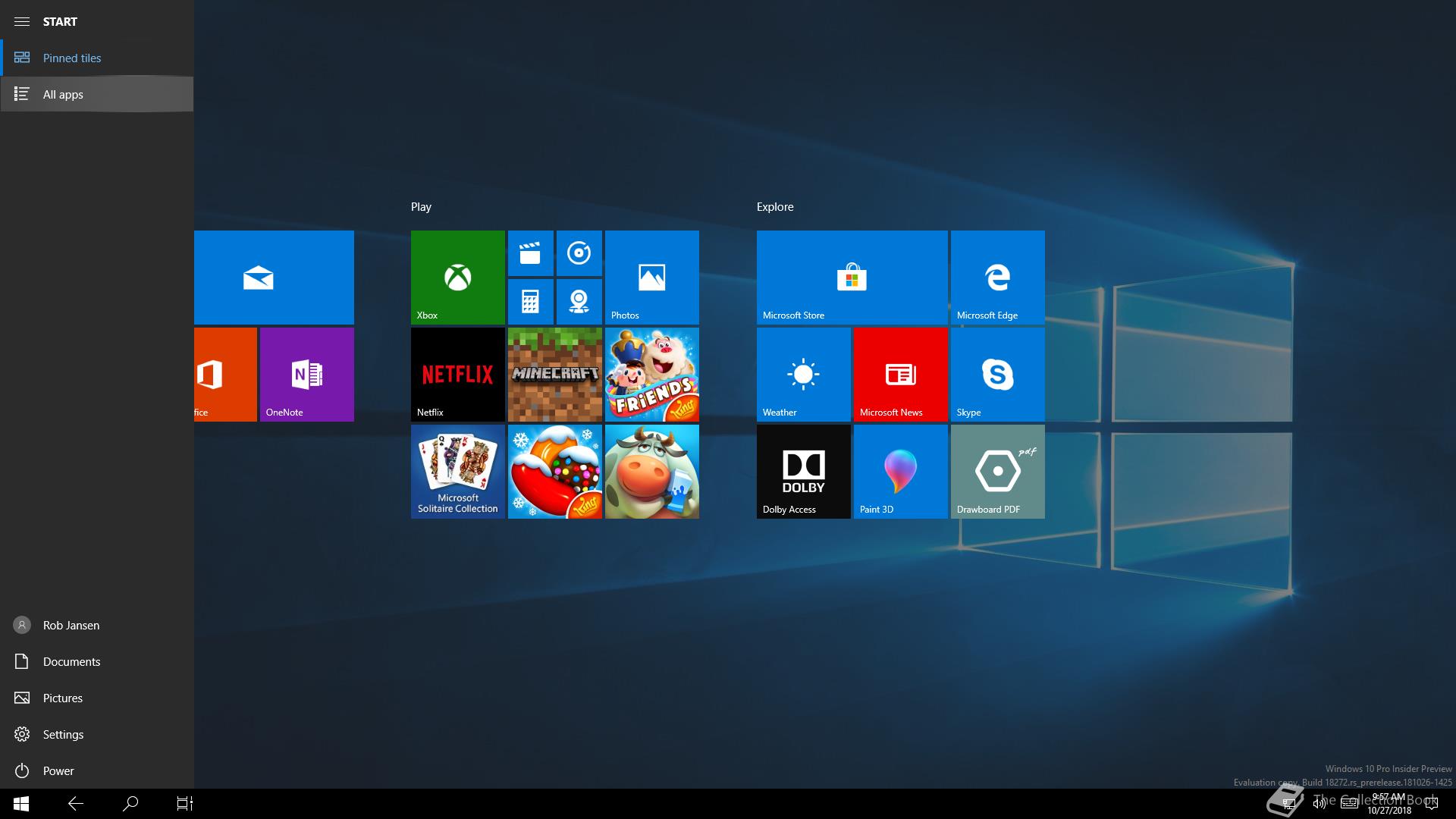Open the Documents folder shortcut

(97, 661)
